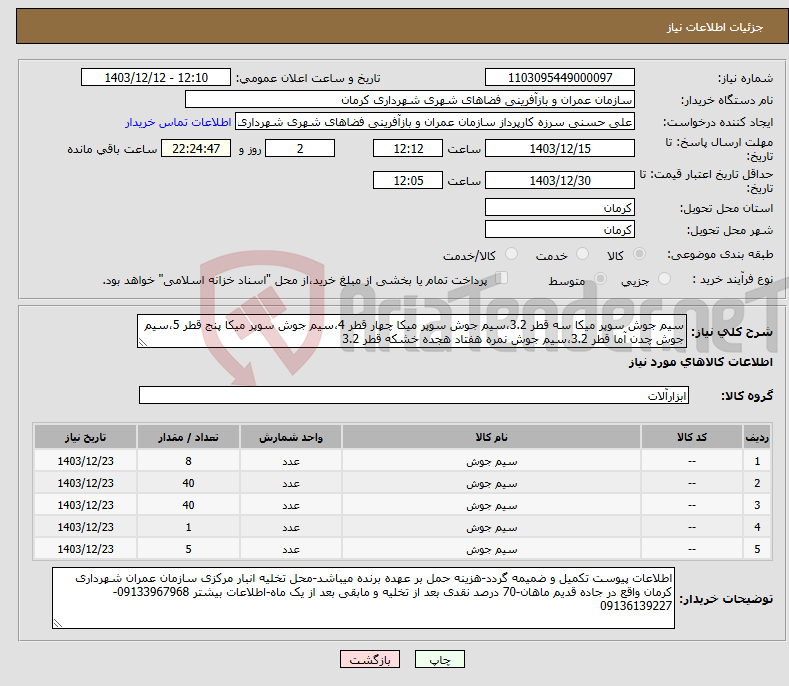This screenshot has height=686, width=789.
Task: Select the متوسط purchase type radio
Action: [x=600, y=278]
